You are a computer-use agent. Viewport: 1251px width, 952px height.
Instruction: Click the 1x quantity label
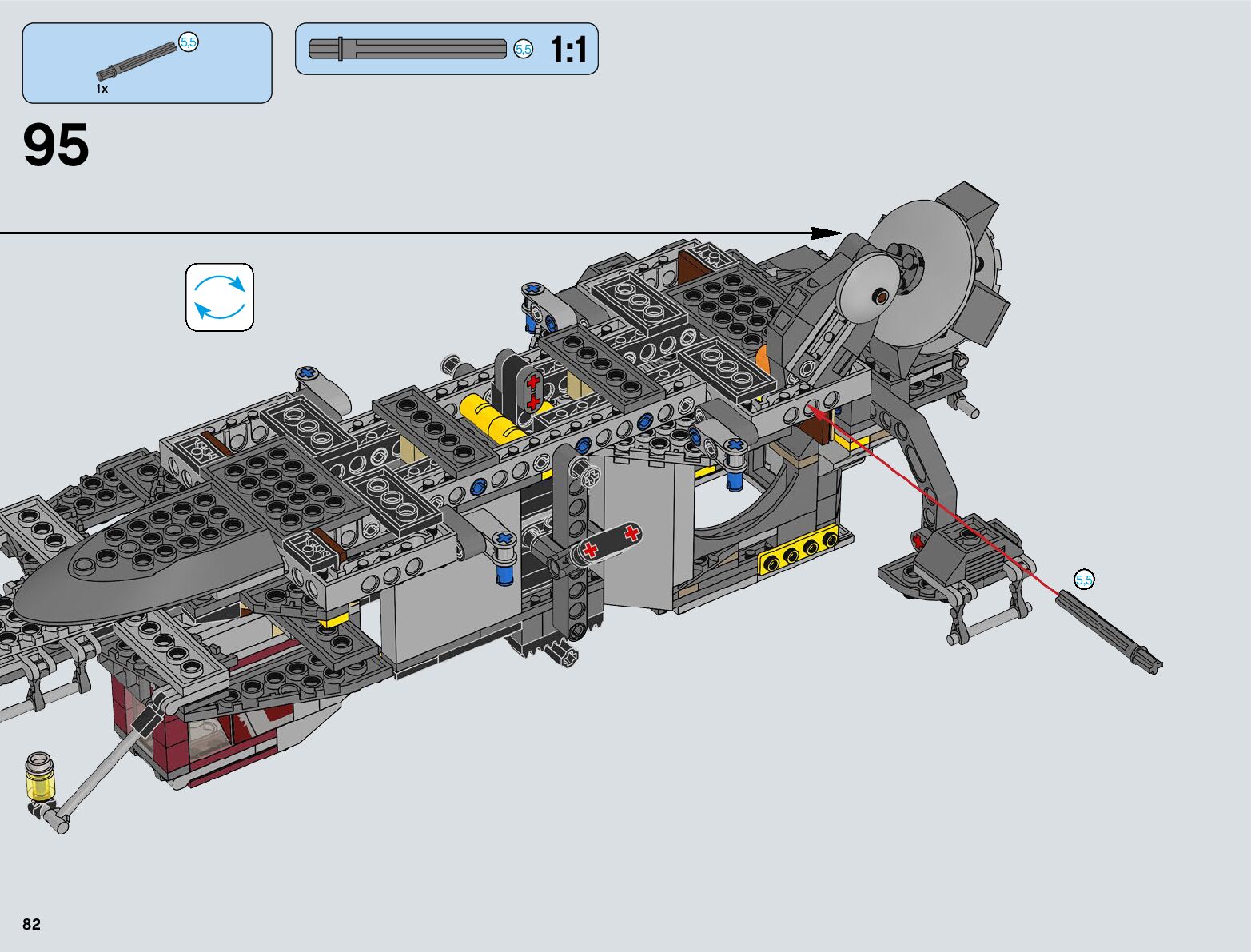pyautogui.click(x=102, y=89)
